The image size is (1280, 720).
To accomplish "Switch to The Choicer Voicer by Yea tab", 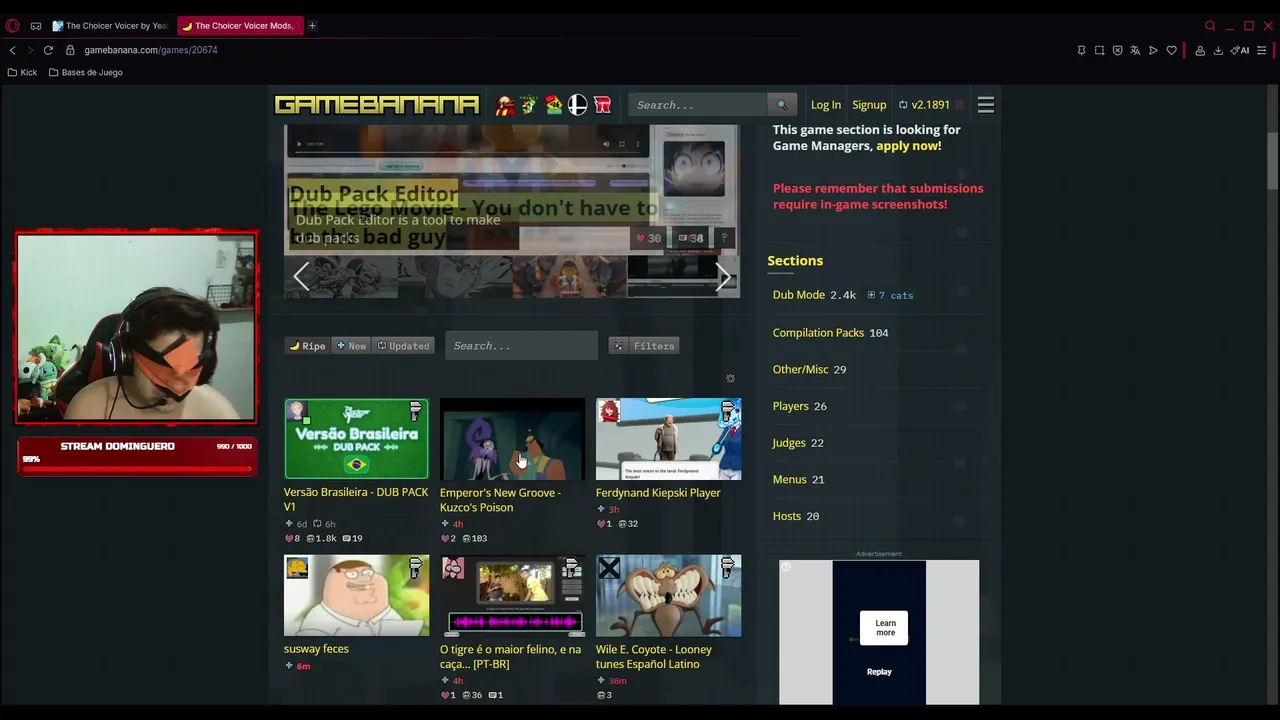I will point(109,26).
